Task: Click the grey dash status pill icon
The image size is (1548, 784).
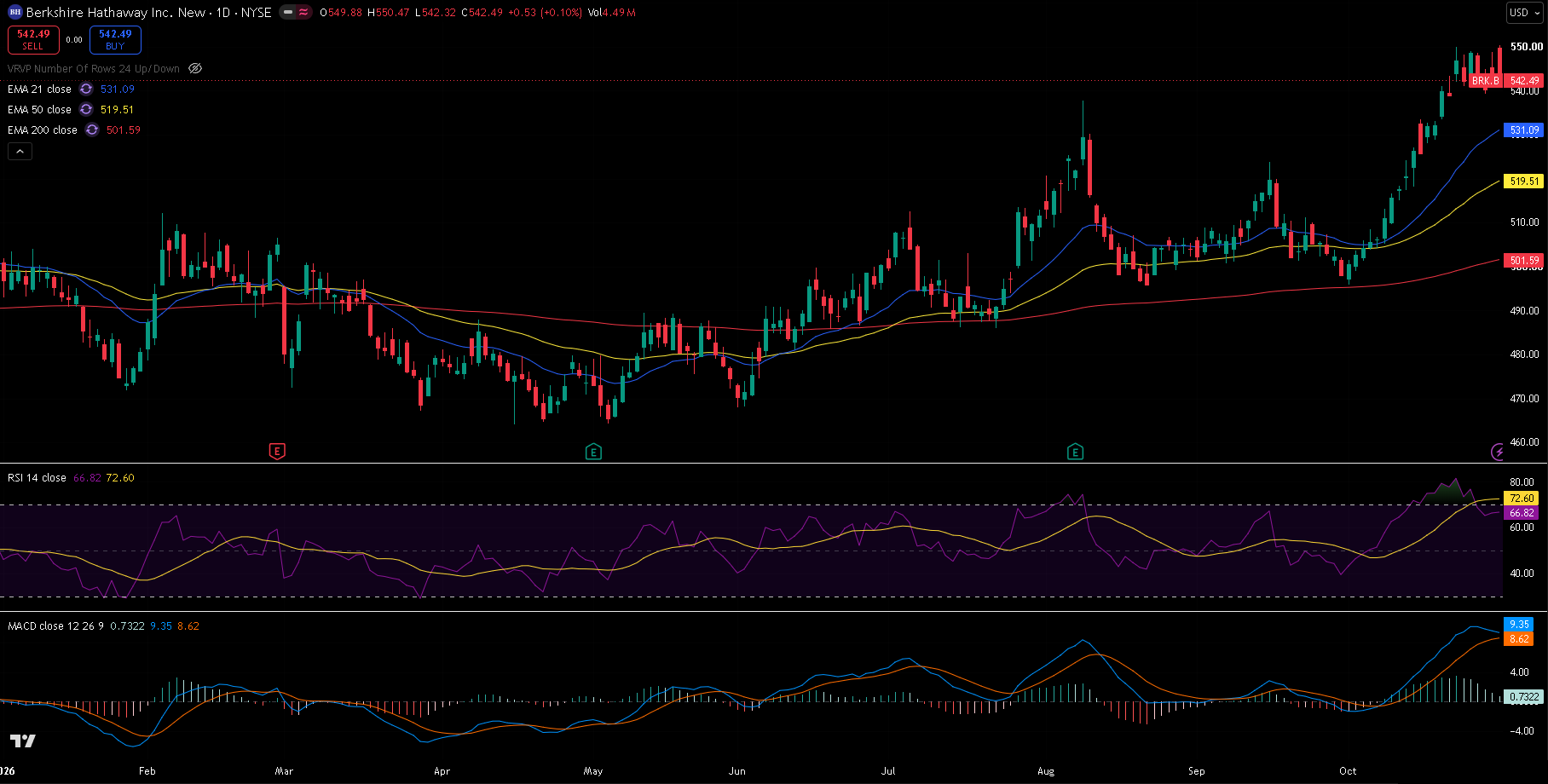Action: (288, 13)
